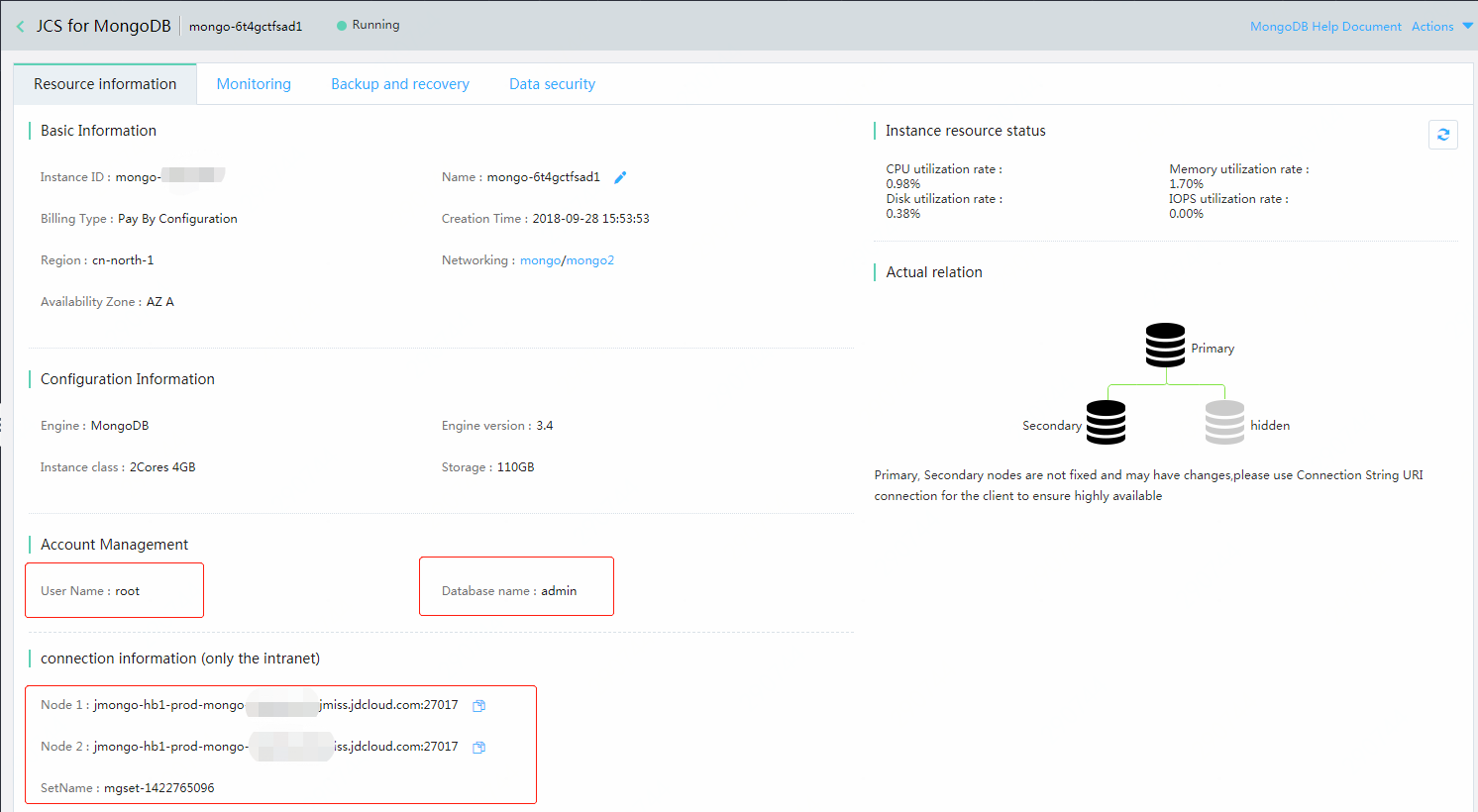Click the CPU utilization rate 0.98% value

click(902, 184)
